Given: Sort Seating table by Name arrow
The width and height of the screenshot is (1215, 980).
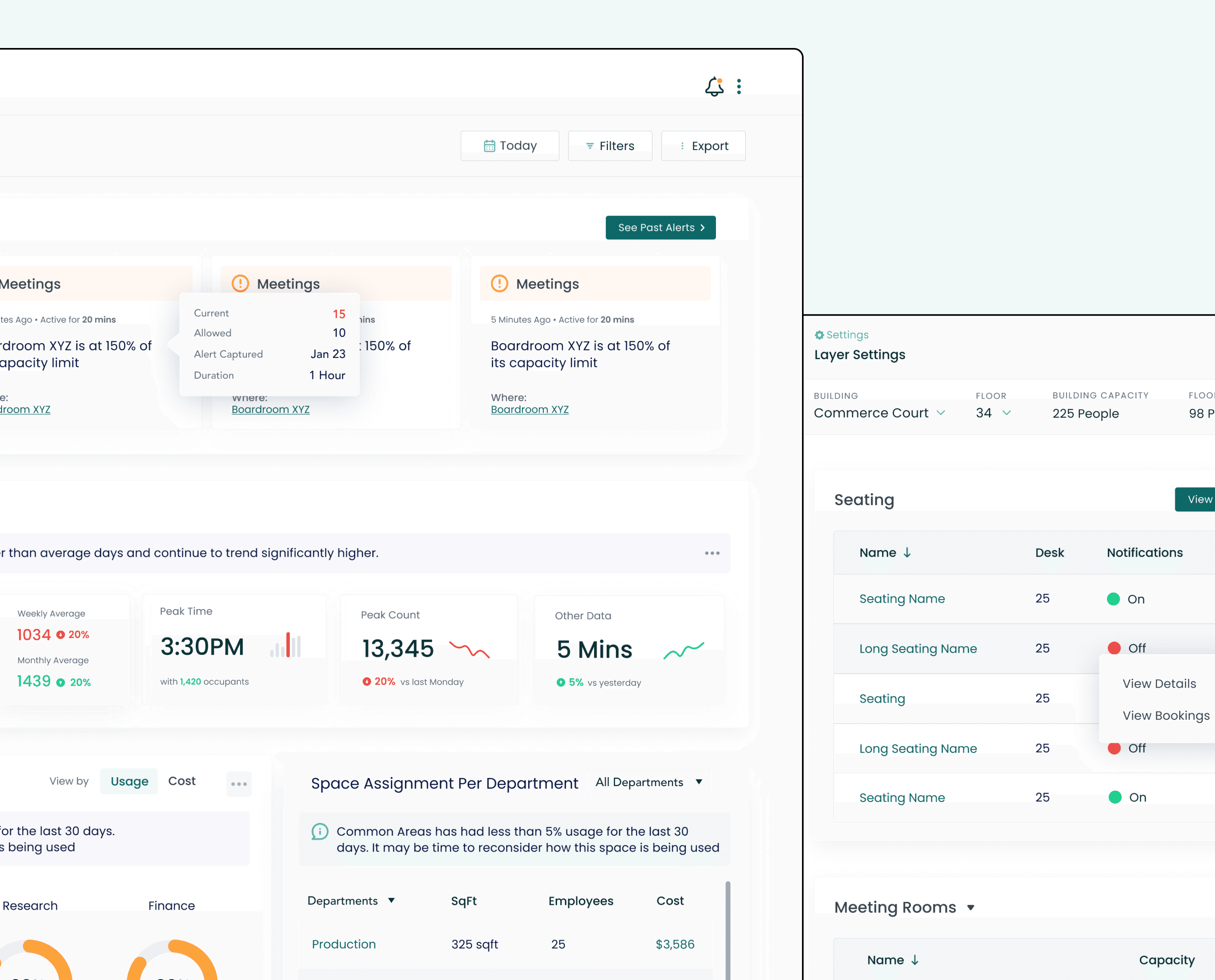Looking at the screenshot, I should (x=907, y=553).
